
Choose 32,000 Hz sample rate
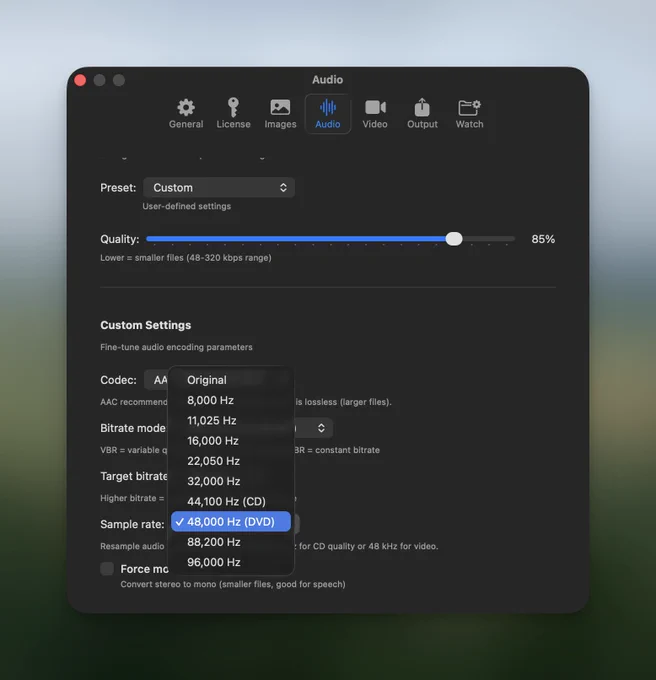pyautogui.click(x=231, y=481)
